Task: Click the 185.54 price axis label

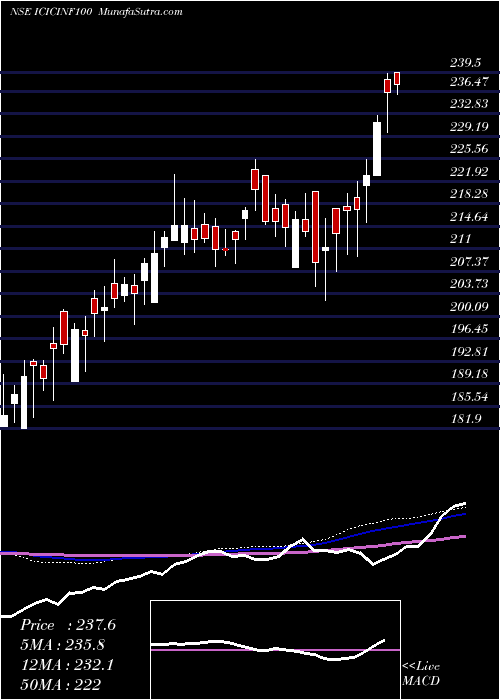Action: [469, 397]
